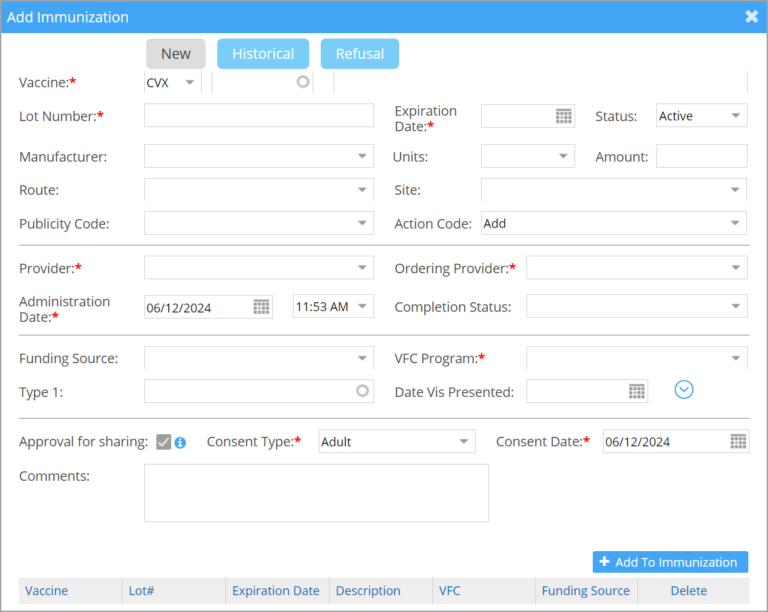Image resolution: width=768 pixels, height=612 pixels.
Task: Open the CVX vaccine code type dropdown
Action: click(x=172, y=82)
